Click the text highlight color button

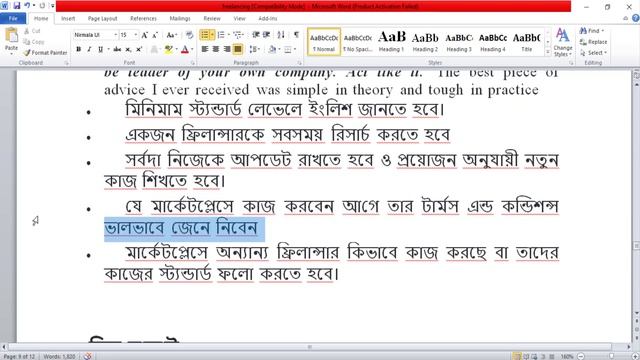pyautogui.click(x=168, y=49)
